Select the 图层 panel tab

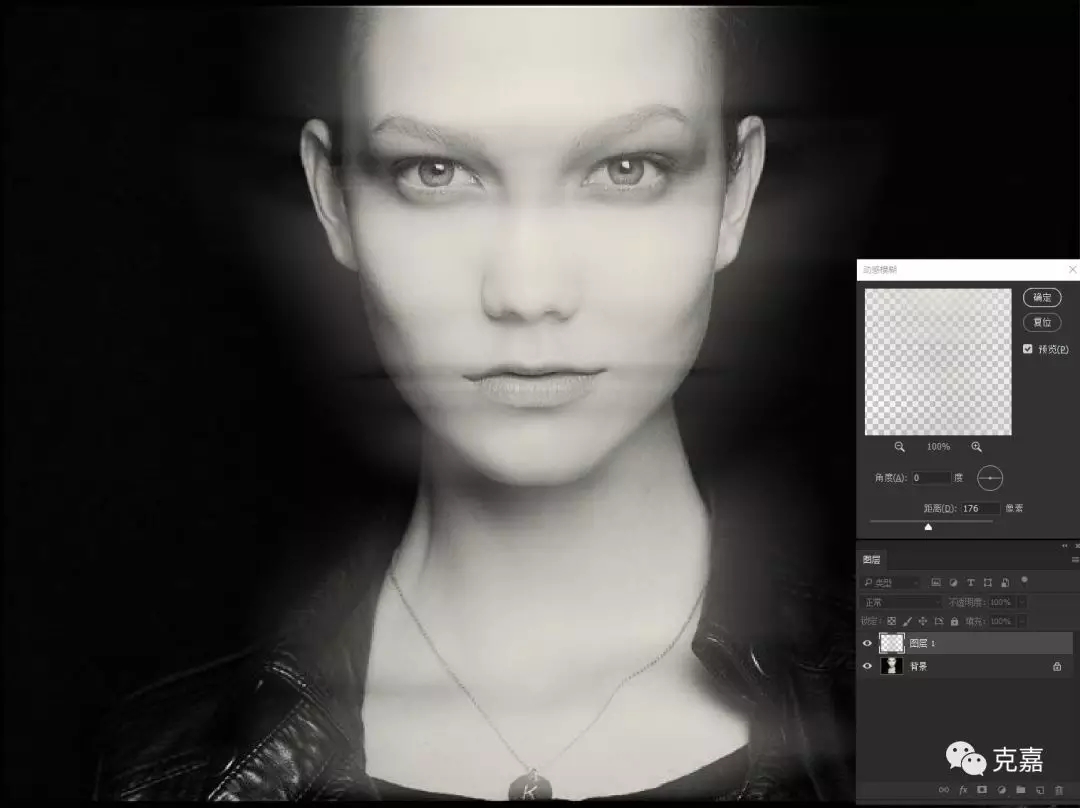click(871, 559)
